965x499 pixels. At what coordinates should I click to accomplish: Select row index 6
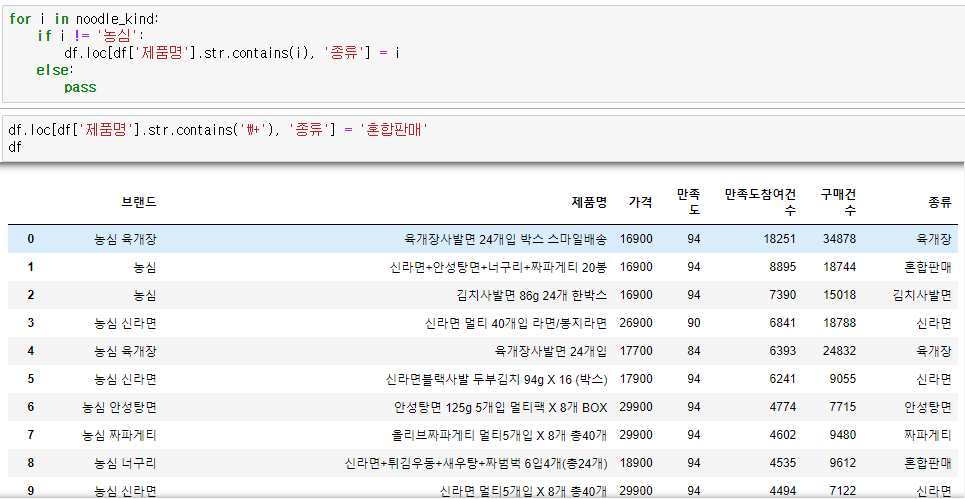[x=31, y=407]
